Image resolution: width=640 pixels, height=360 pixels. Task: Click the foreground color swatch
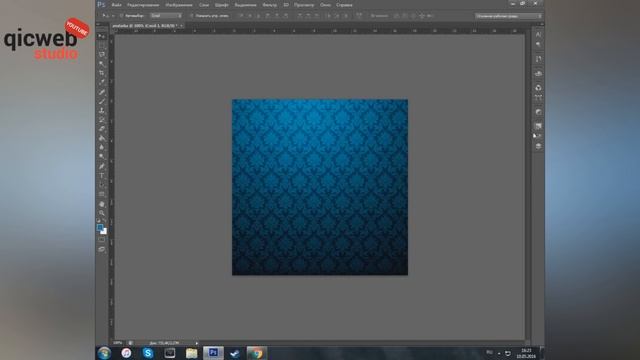tap(100, 228)
